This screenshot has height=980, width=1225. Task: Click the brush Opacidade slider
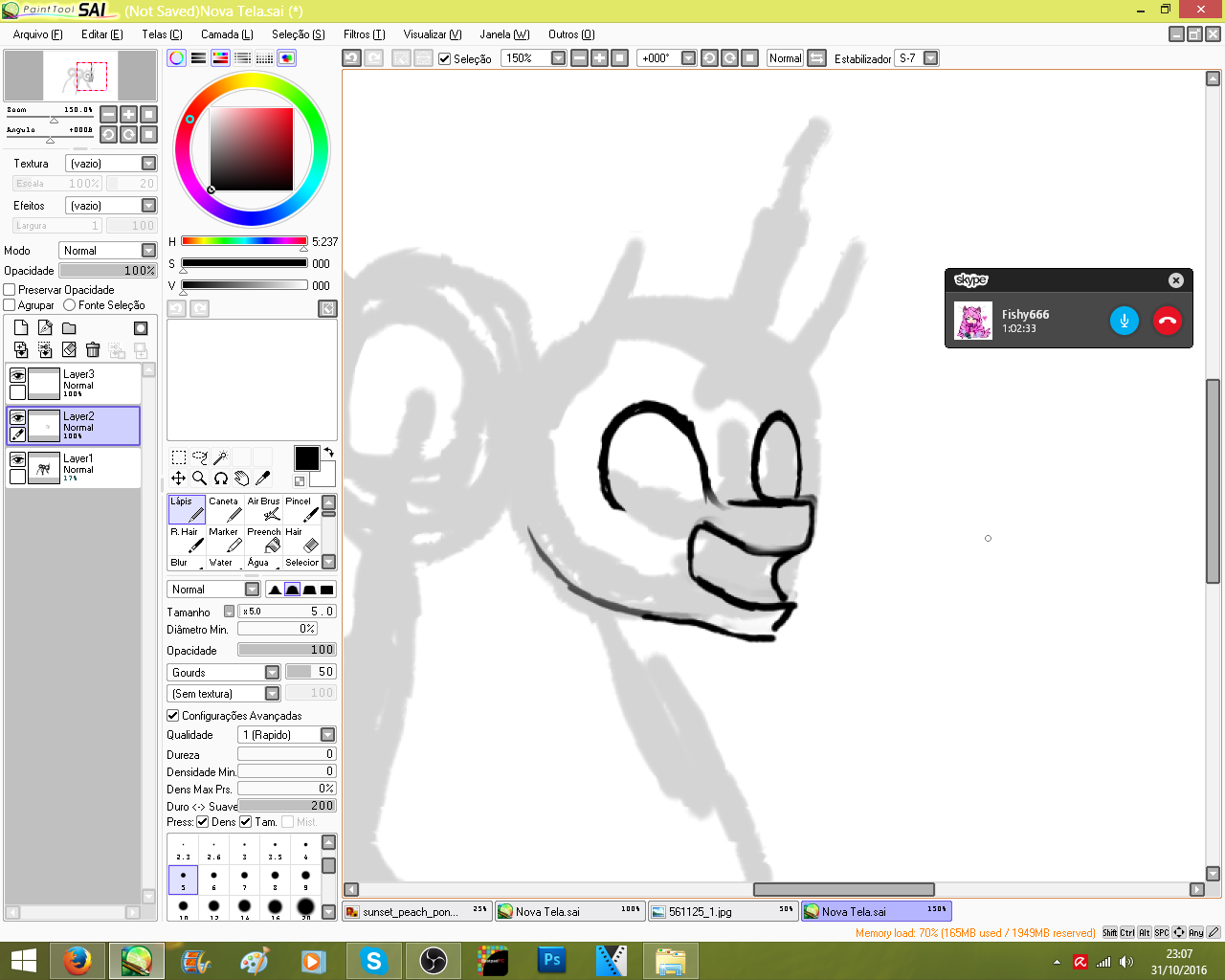coord(287,650)
